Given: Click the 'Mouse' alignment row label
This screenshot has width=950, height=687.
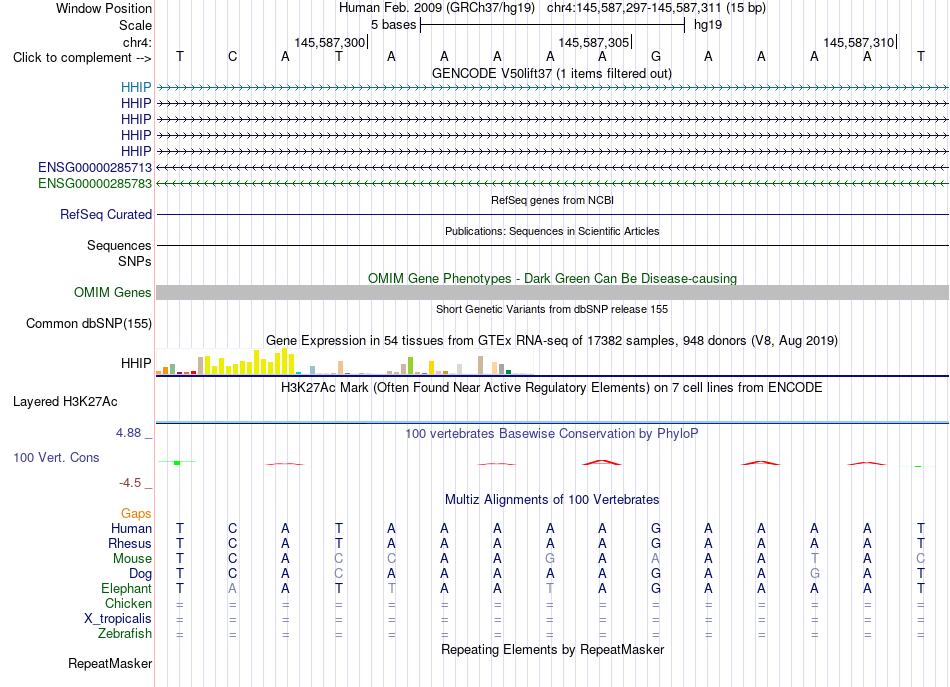Looking at the screenshot, I should tap(132, 559).
